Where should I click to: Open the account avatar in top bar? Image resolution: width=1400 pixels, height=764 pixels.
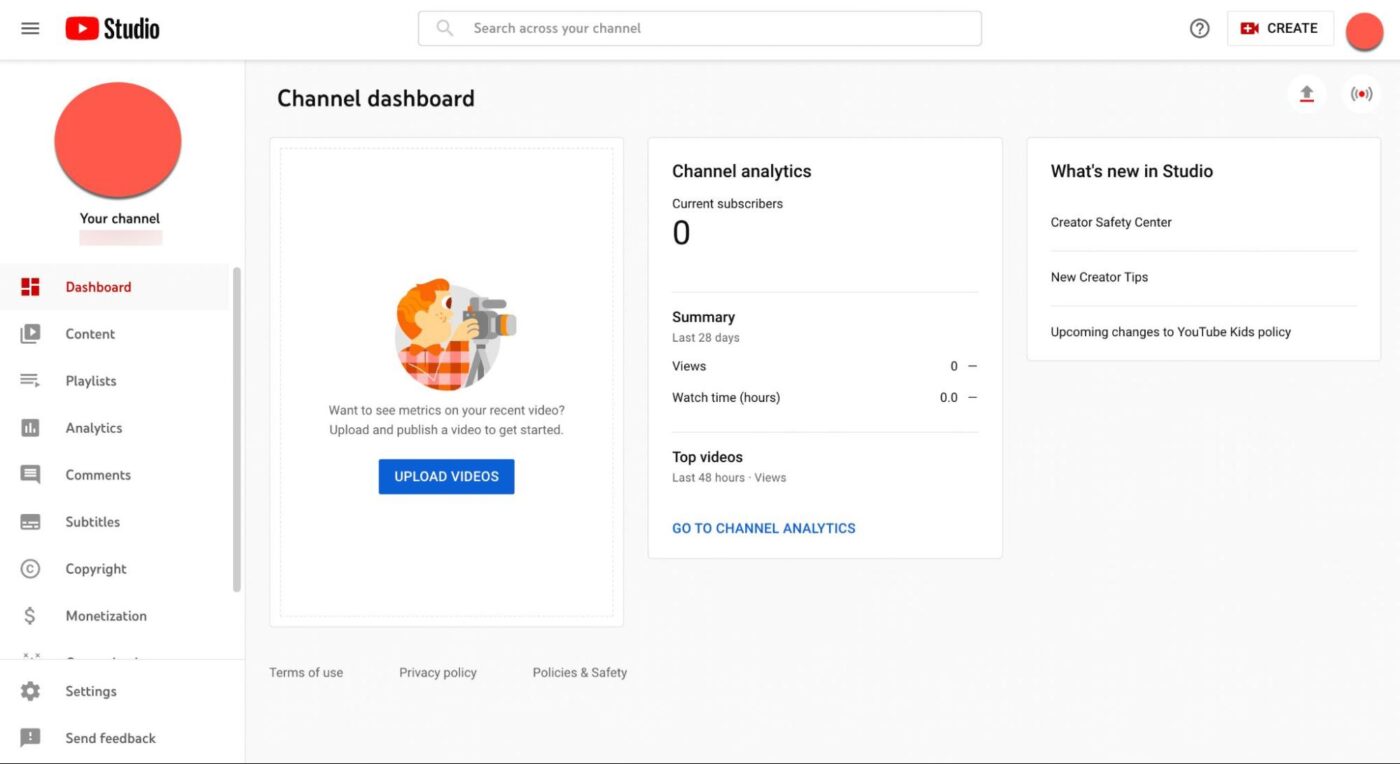1364,31
